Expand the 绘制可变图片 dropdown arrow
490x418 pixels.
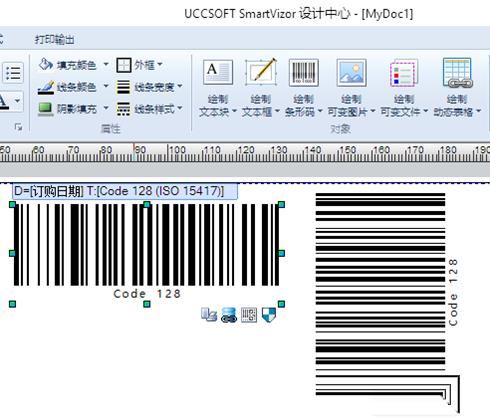372,111
